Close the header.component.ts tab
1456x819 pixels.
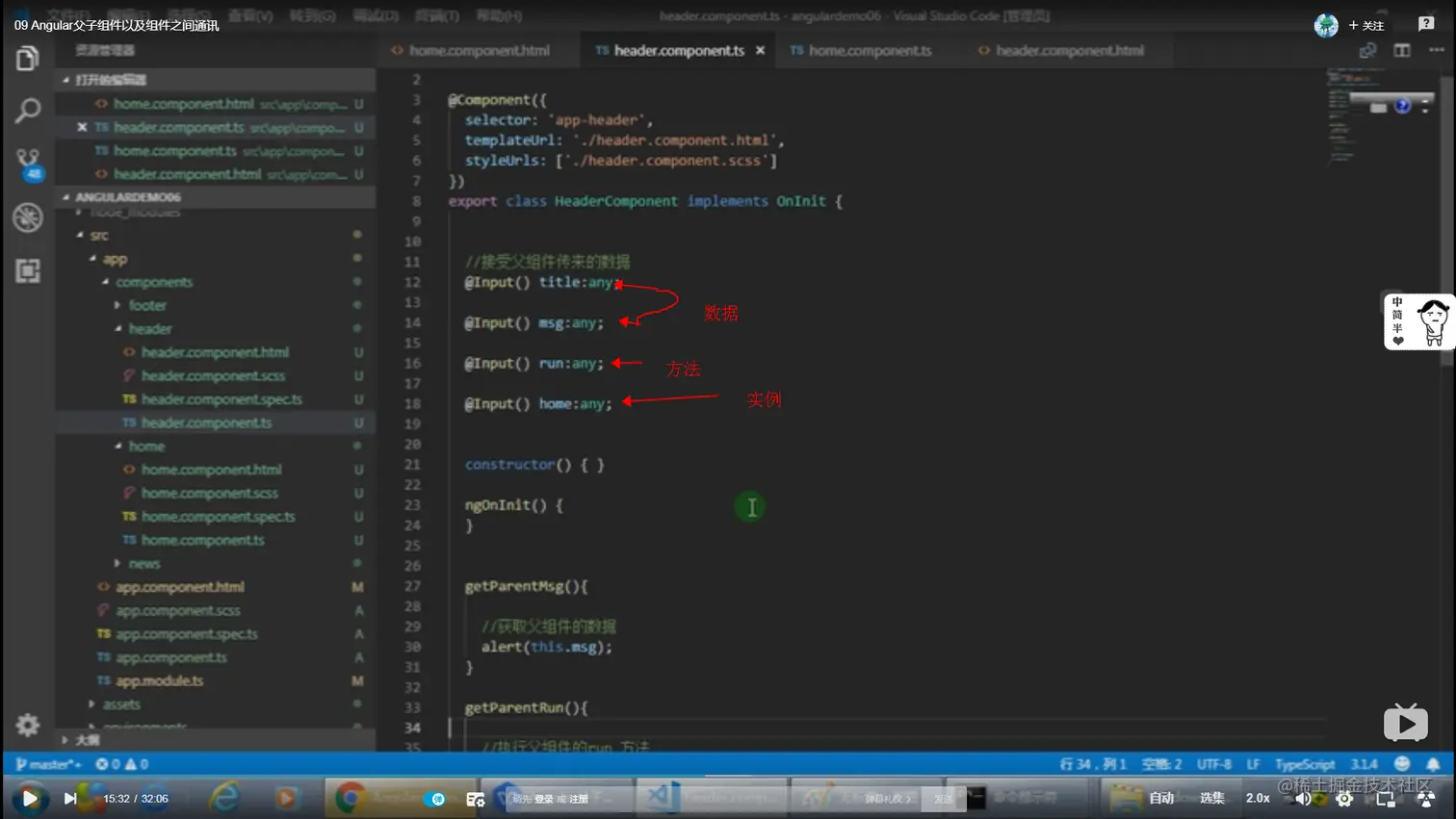tap(760, 50)
